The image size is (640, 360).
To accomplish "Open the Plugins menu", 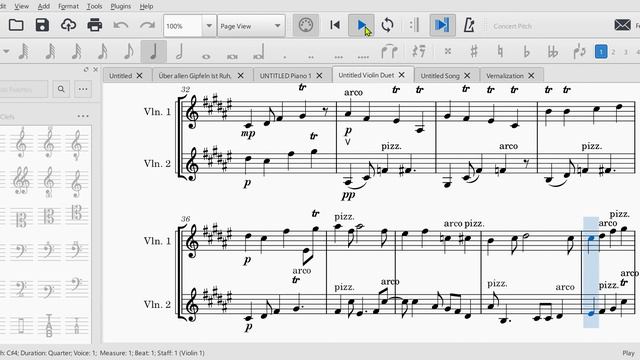I will [120, 6].
